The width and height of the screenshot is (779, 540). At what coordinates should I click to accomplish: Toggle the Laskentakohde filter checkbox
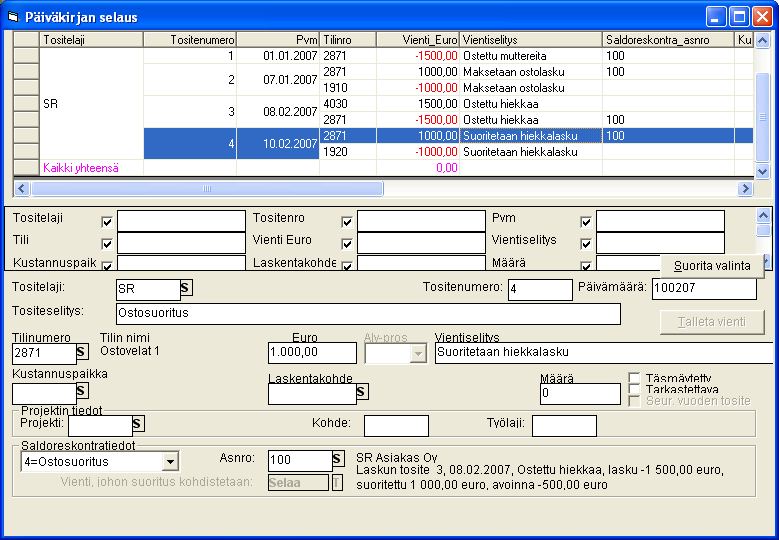coord(347,266)
